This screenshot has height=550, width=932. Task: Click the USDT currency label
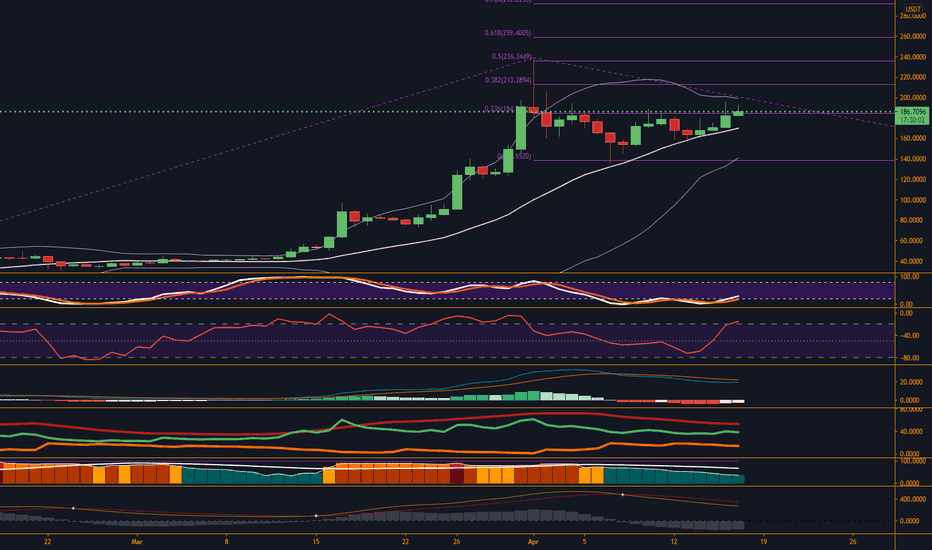pyautogui.click(x=912, y=9)
